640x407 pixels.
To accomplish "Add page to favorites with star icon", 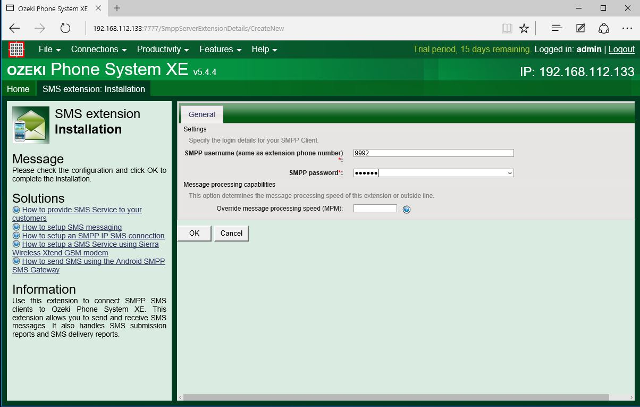I will [524, 28].
